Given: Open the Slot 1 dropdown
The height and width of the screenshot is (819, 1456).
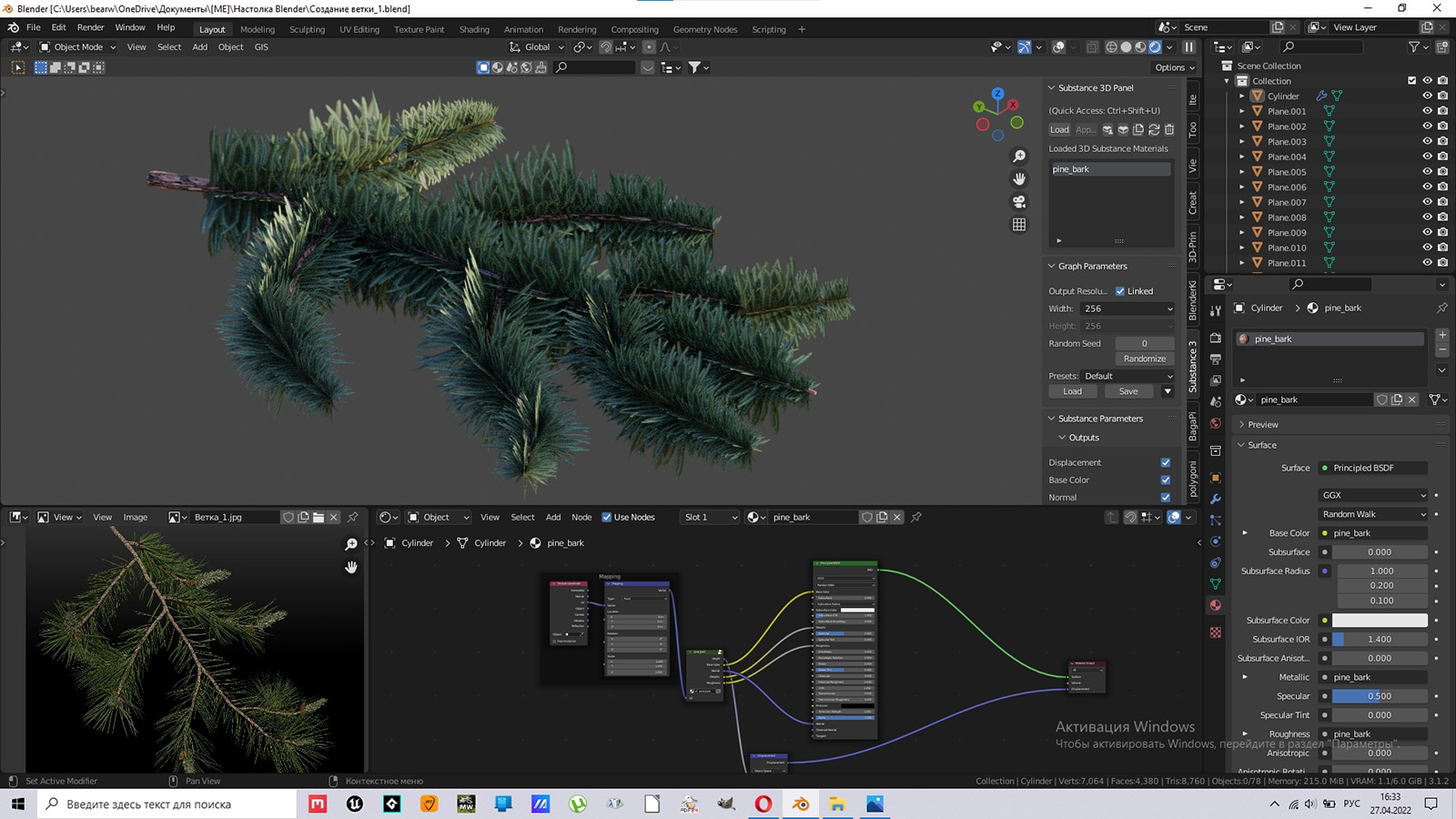Looking at the screenshot, I should pos(711,517).
